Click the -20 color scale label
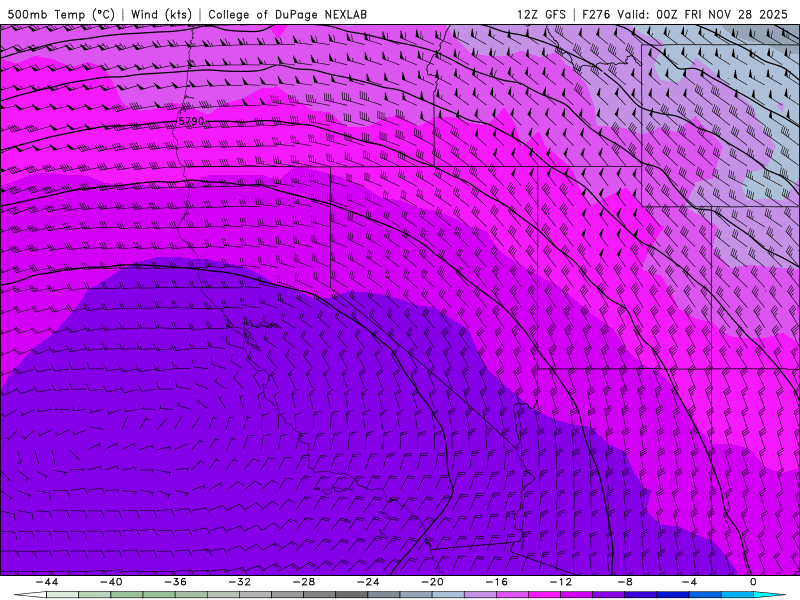800x600 pixels. [x=432, y=582]
